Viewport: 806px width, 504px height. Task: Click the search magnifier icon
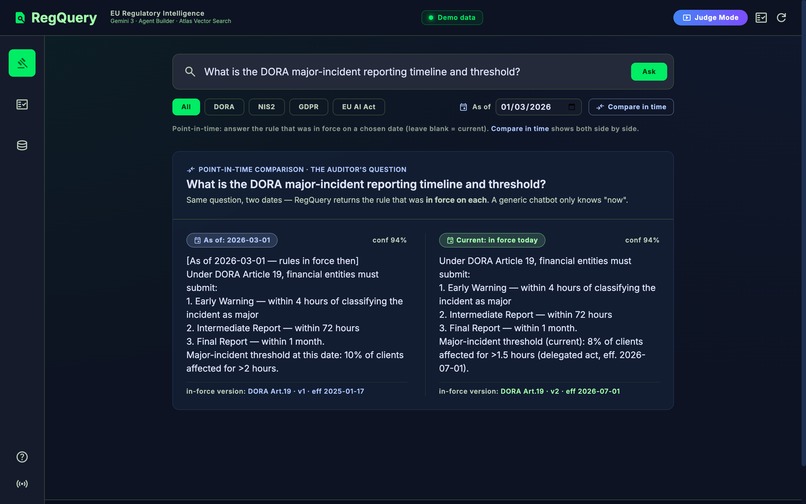point(190,71)
